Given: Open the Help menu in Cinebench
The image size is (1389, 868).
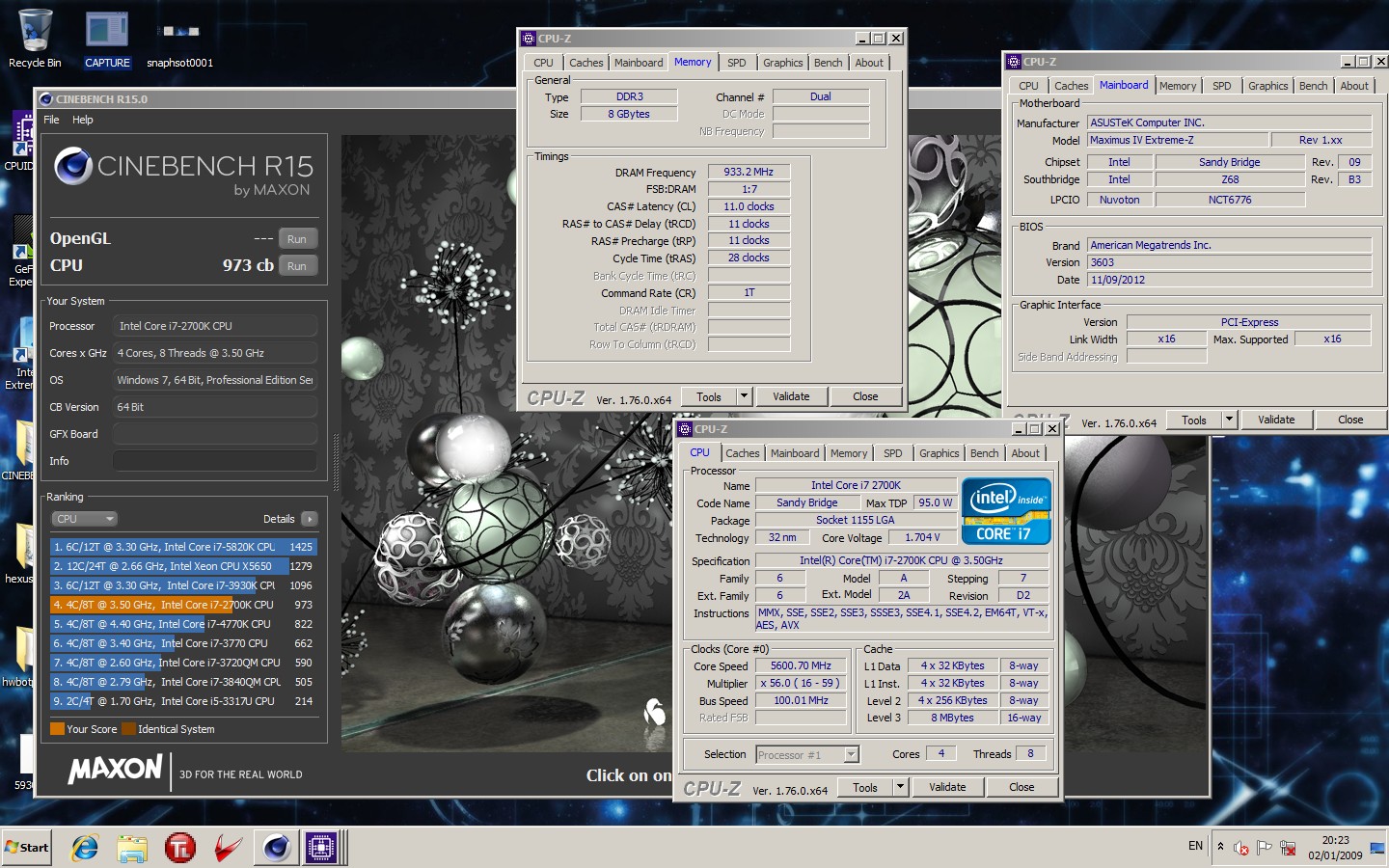Looking at the screenshot, I should 83,120.
